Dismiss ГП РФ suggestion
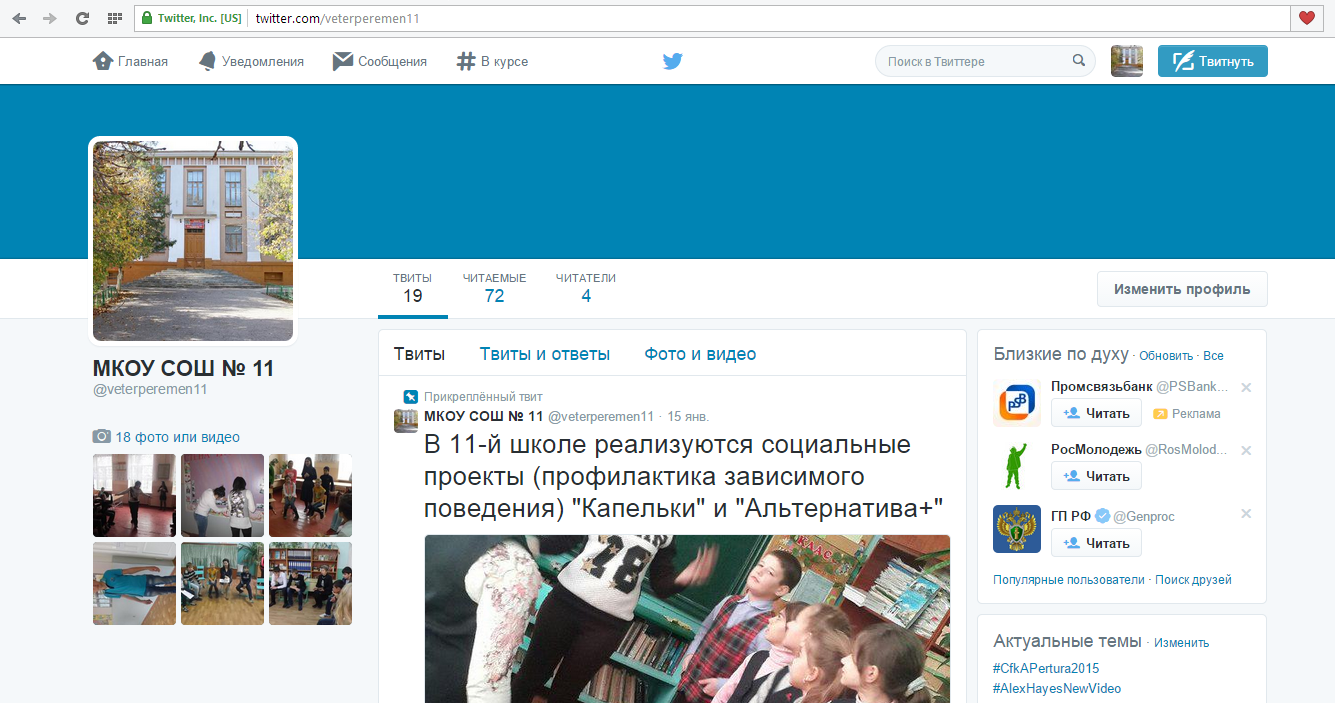Viewport: 1335px width, 703px height. tap(1246, 513)
